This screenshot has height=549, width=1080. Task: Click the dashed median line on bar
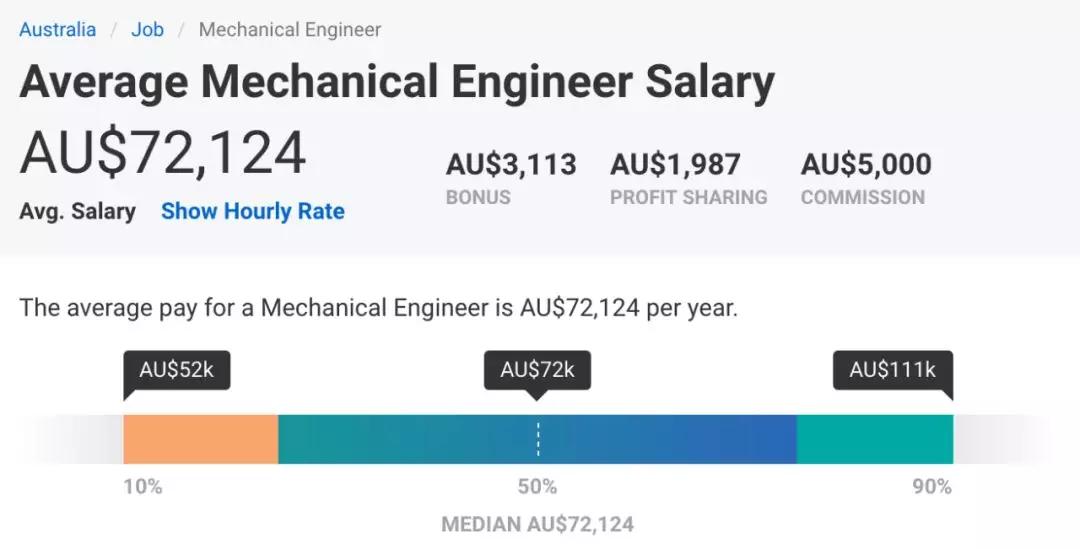tap(538, 439)
